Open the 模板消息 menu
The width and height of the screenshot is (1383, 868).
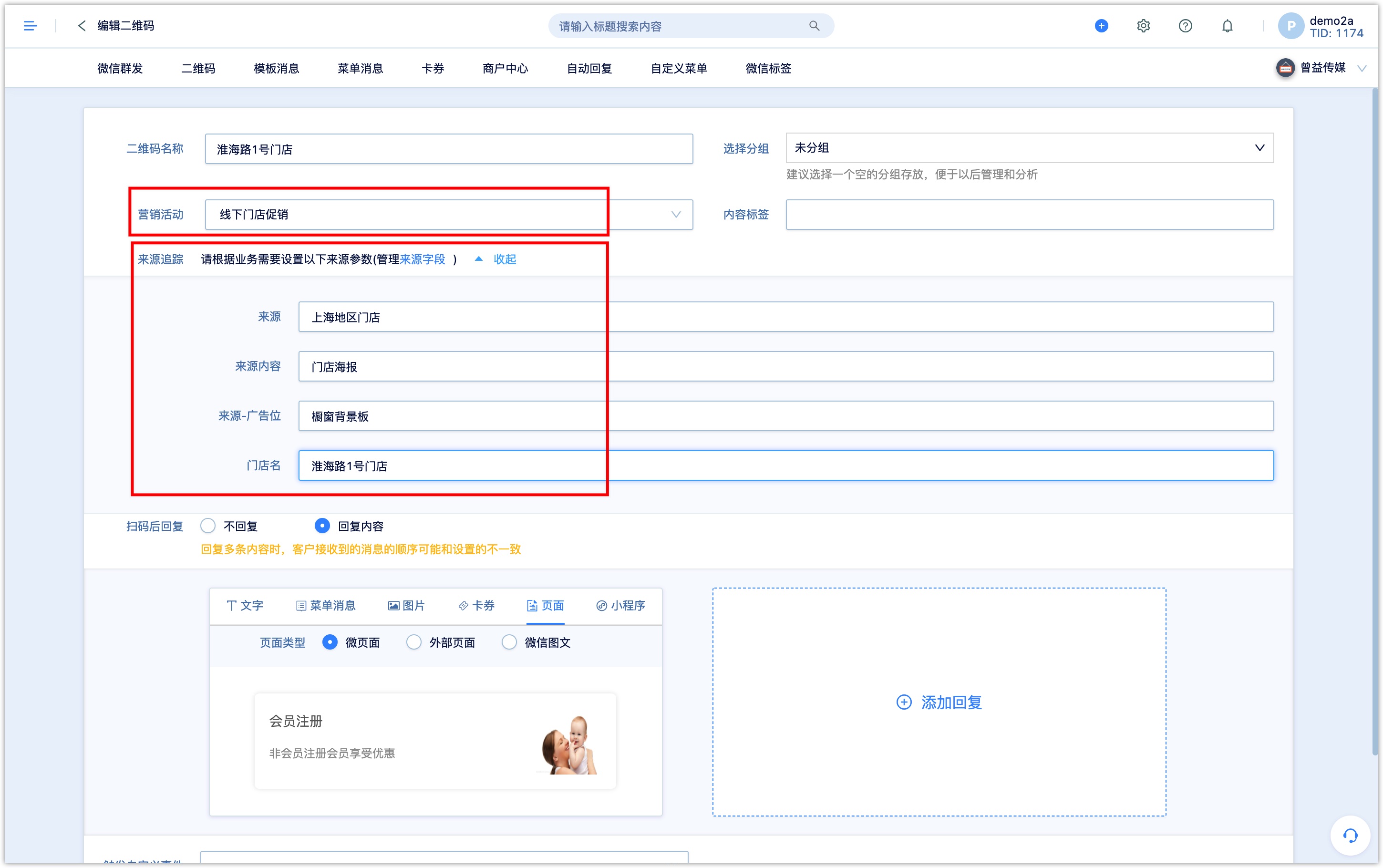tap(277, 68)
